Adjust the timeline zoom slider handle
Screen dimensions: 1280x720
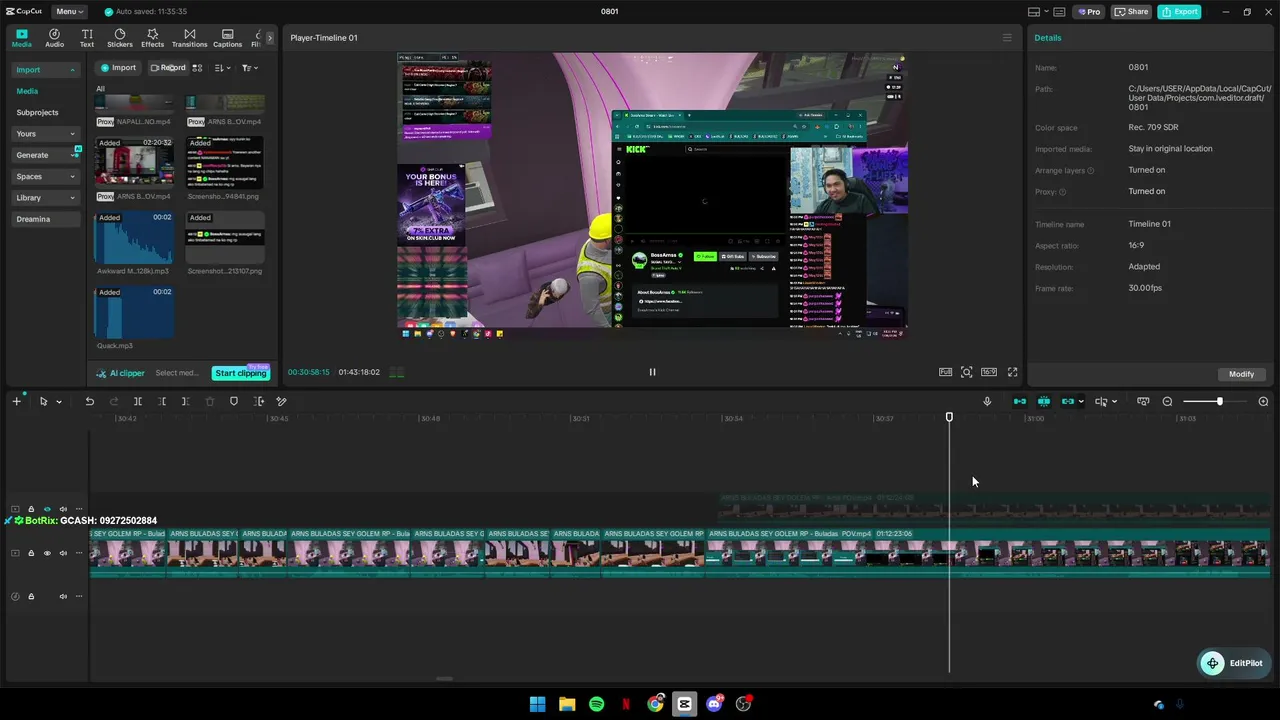click(x=1219, y=401)
